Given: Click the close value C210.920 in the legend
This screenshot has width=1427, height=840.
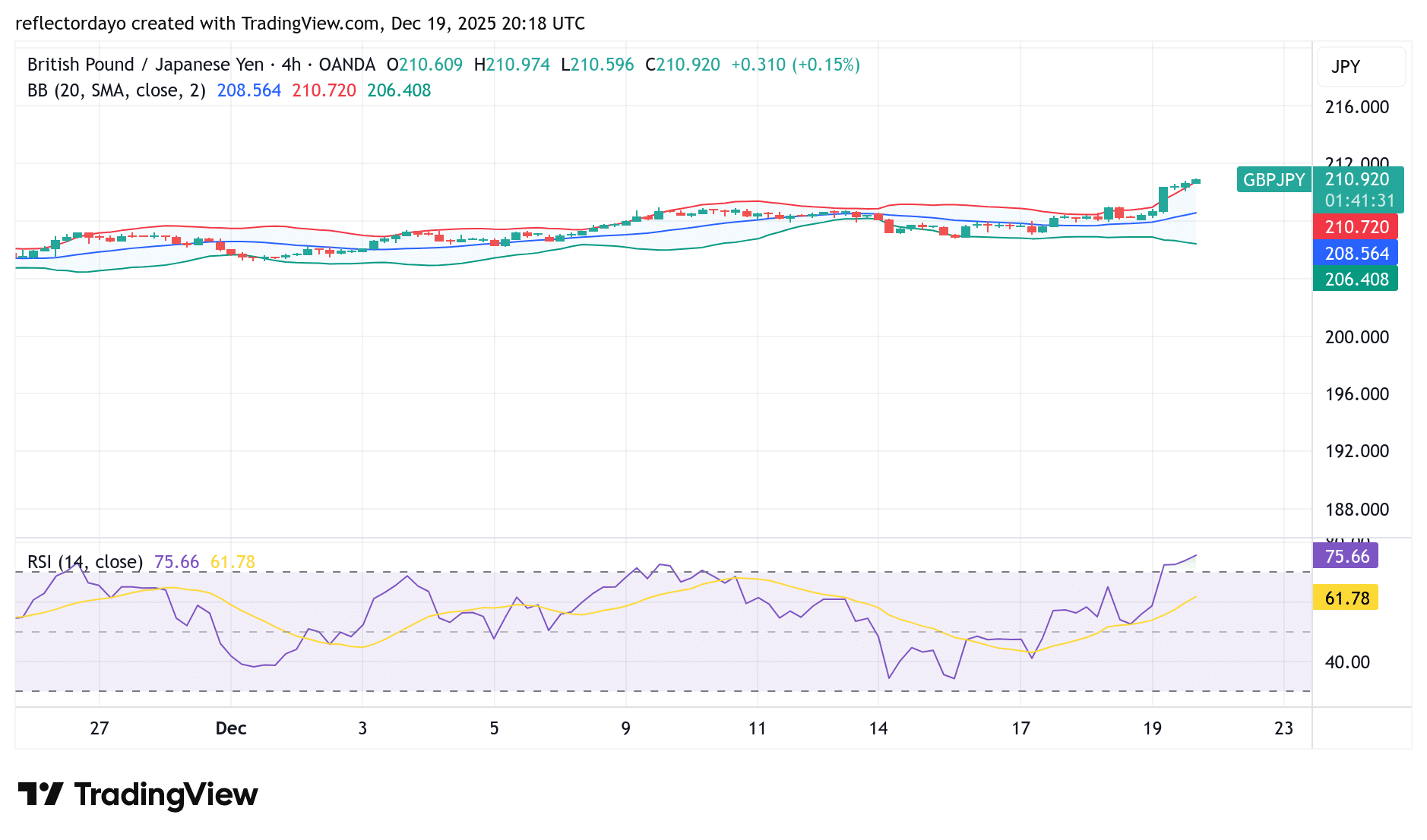Looking at the screenshot, I should [684, 65].
